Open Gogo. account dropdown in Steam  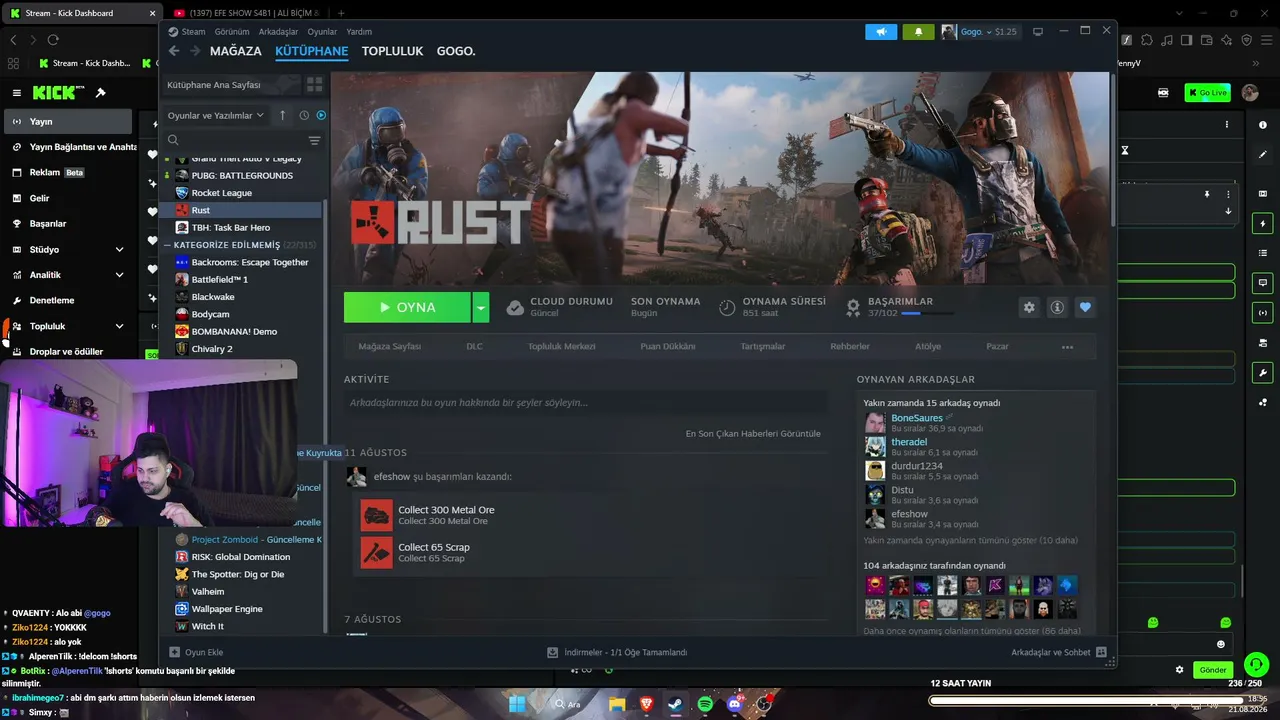978,32
